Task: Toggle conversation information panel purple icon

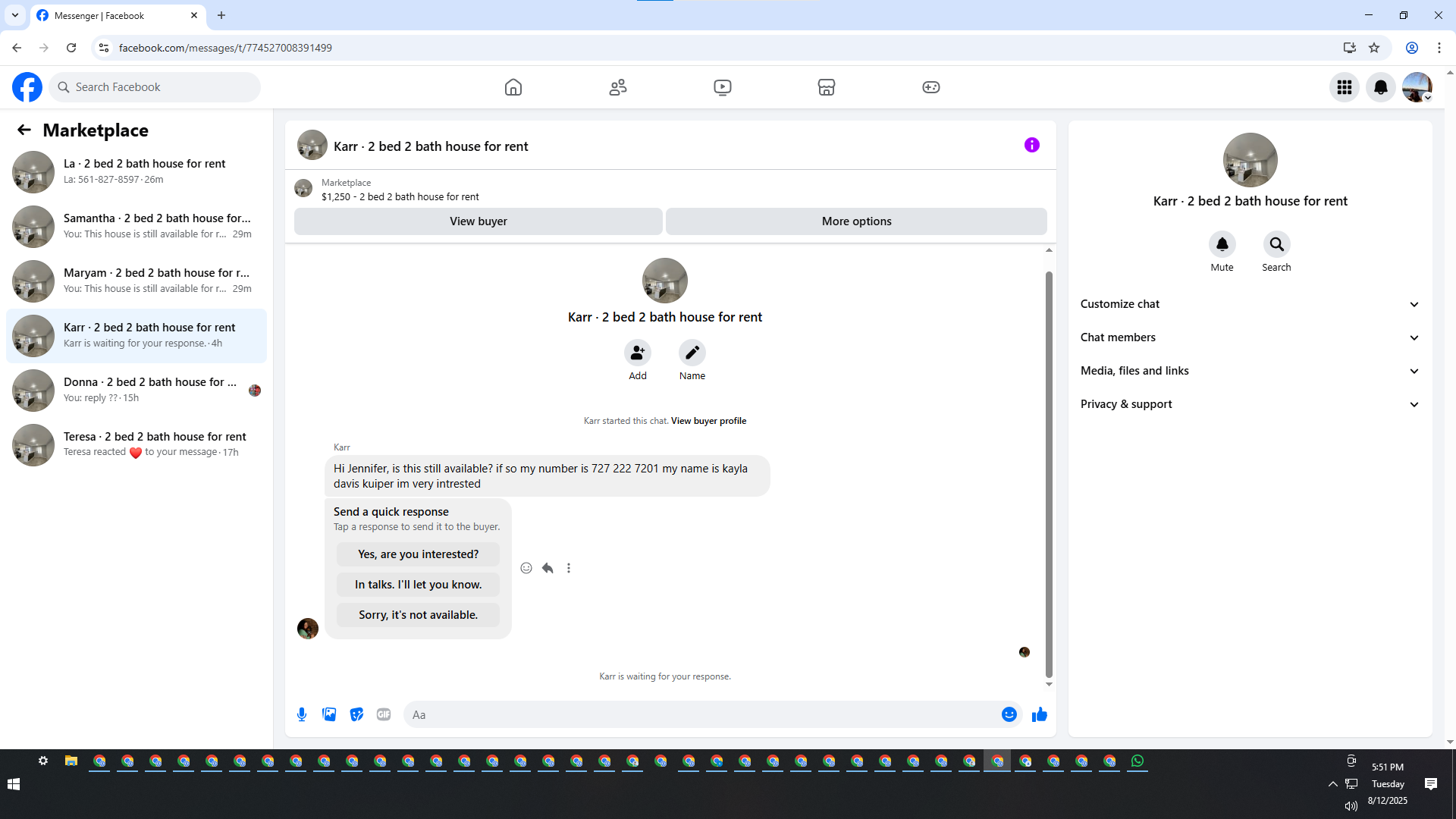Action: (1031, 145)
